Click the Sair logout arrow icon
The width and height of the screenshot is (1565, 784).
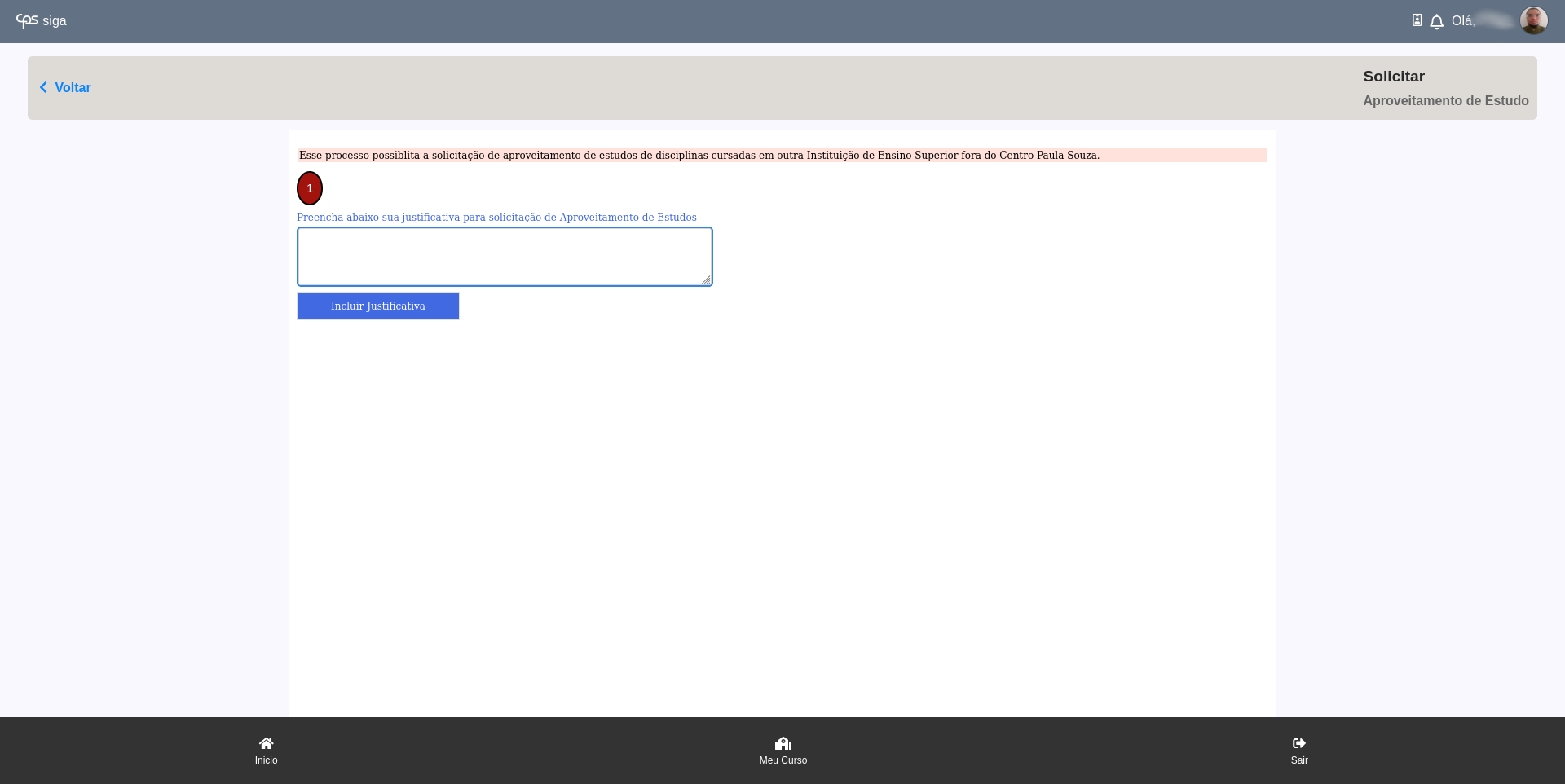coord(1298,743)
